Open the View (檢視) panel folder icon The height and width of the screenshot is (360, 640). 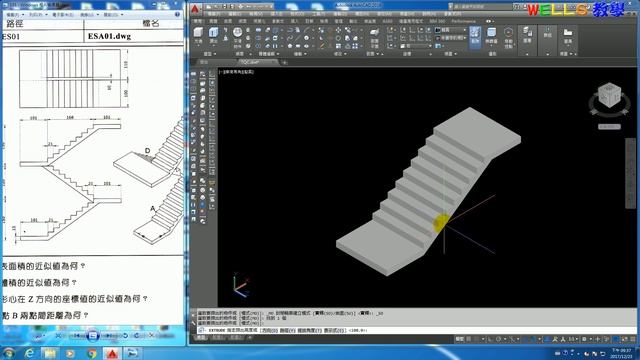568,35
